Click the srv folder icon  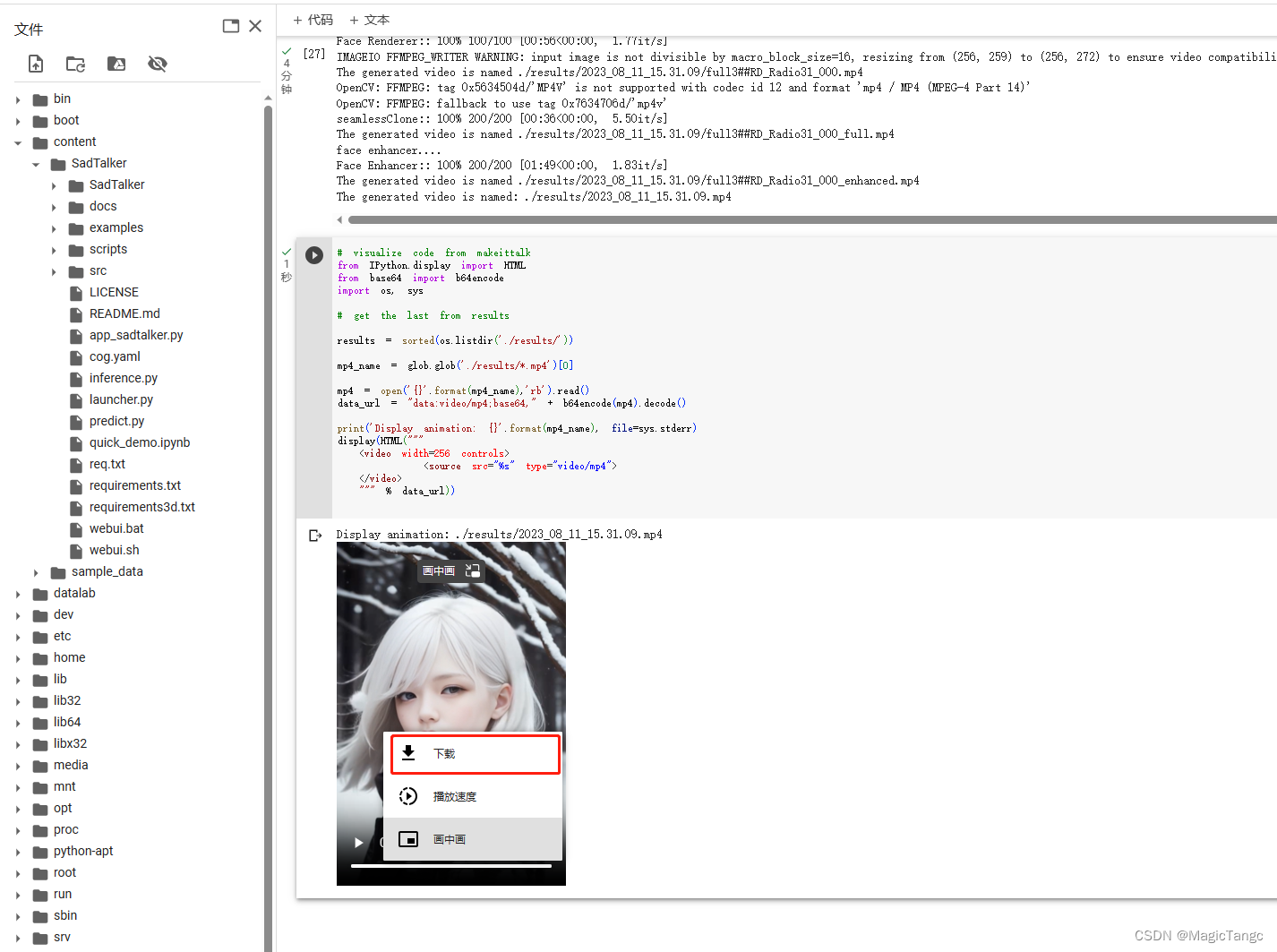click(40, 938)
